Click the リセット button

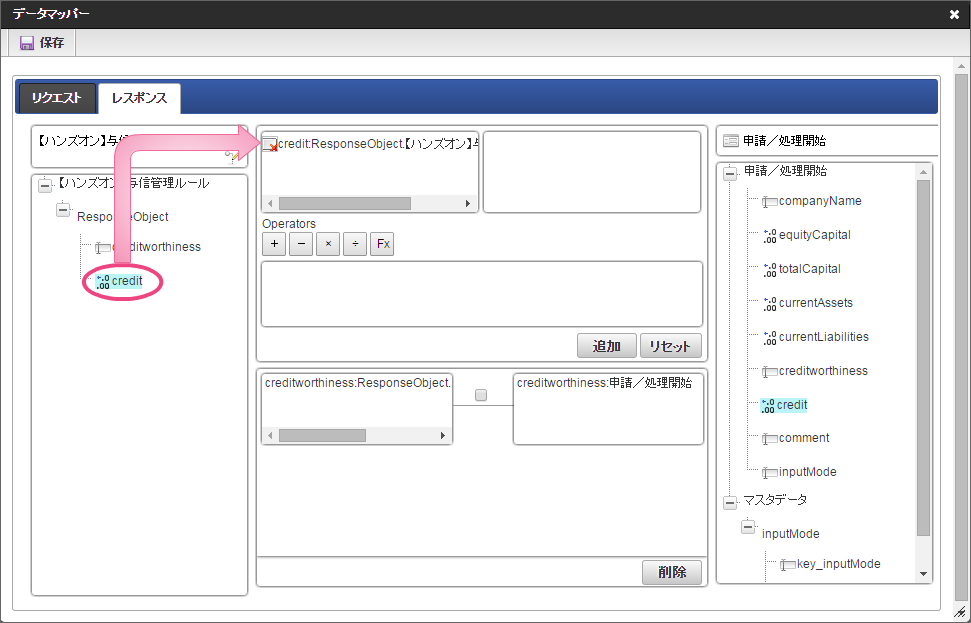point(670,346)
